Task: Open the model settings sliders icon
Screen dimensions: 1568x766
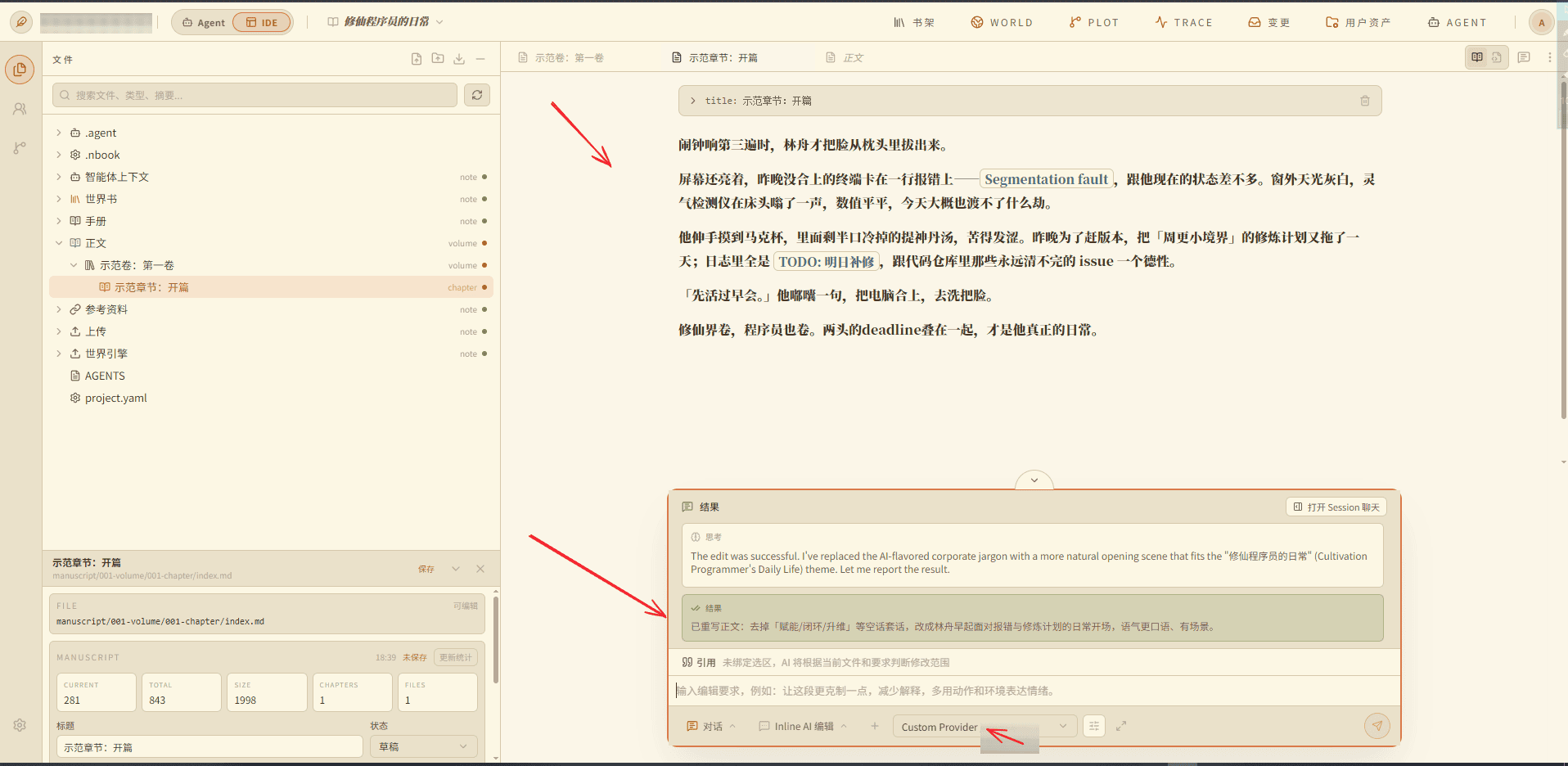Action: 1094,726
